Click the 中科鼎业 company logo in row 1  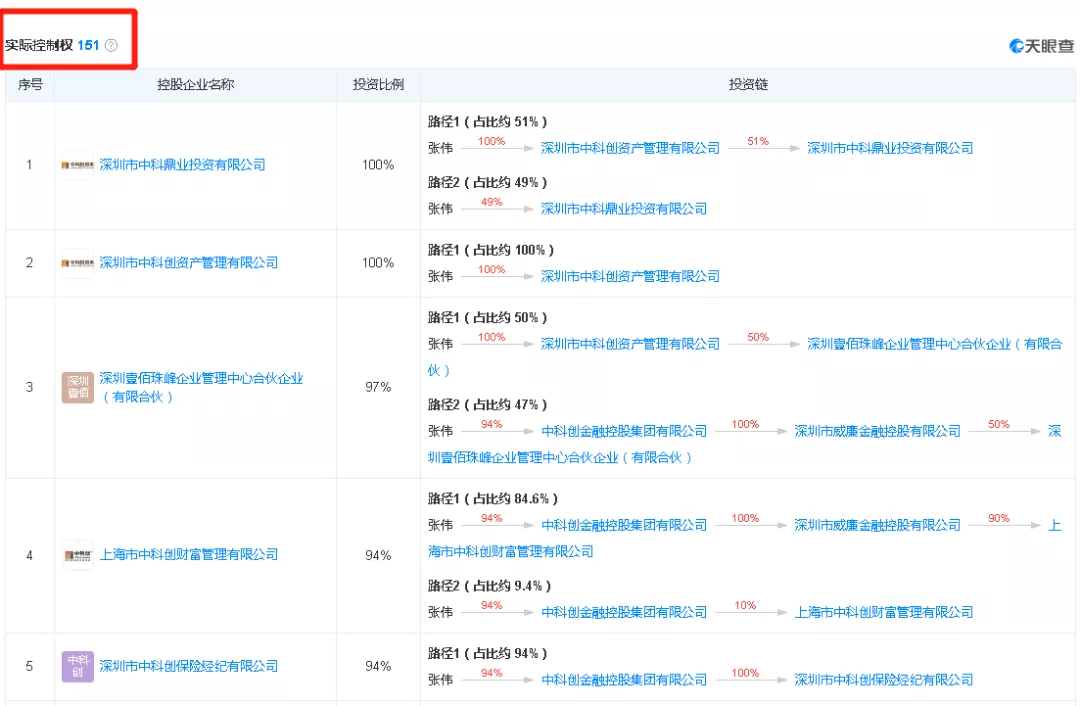[77, 164]
